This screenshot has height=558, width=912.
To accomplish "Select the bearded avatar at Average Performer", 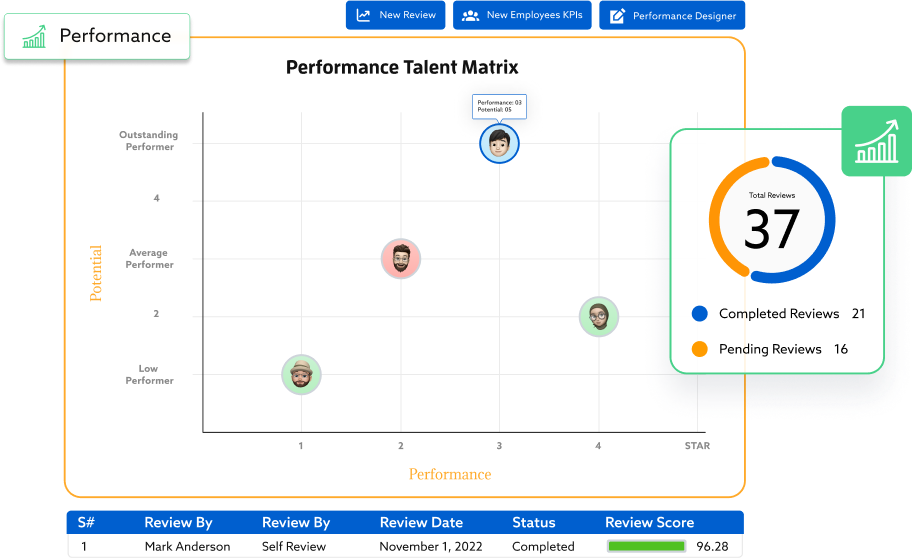I will [x=401, y=259].
